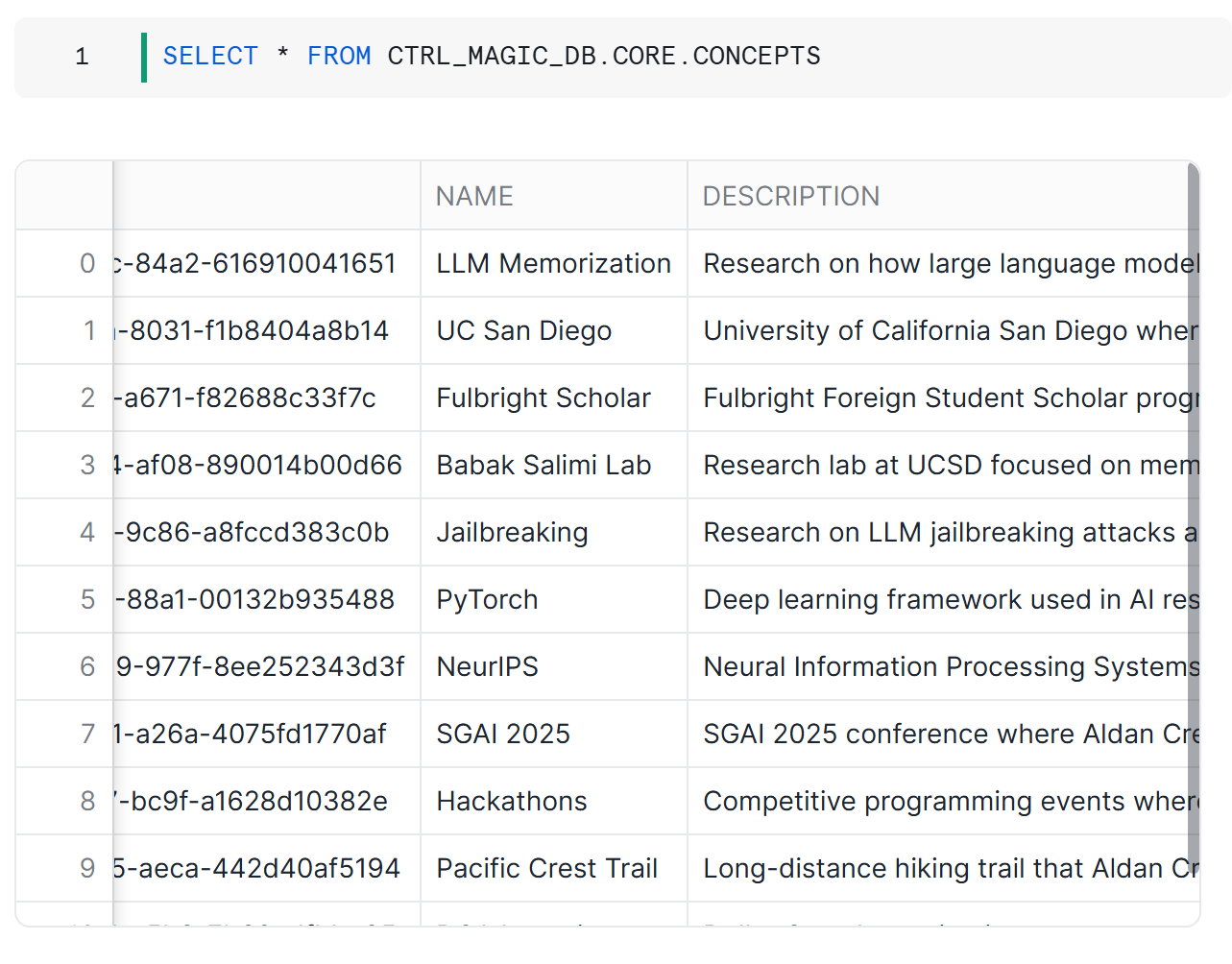This screenshot has height=964, width=1232.
Task: Select row number 5 index cell
Action: click(87, 599)
